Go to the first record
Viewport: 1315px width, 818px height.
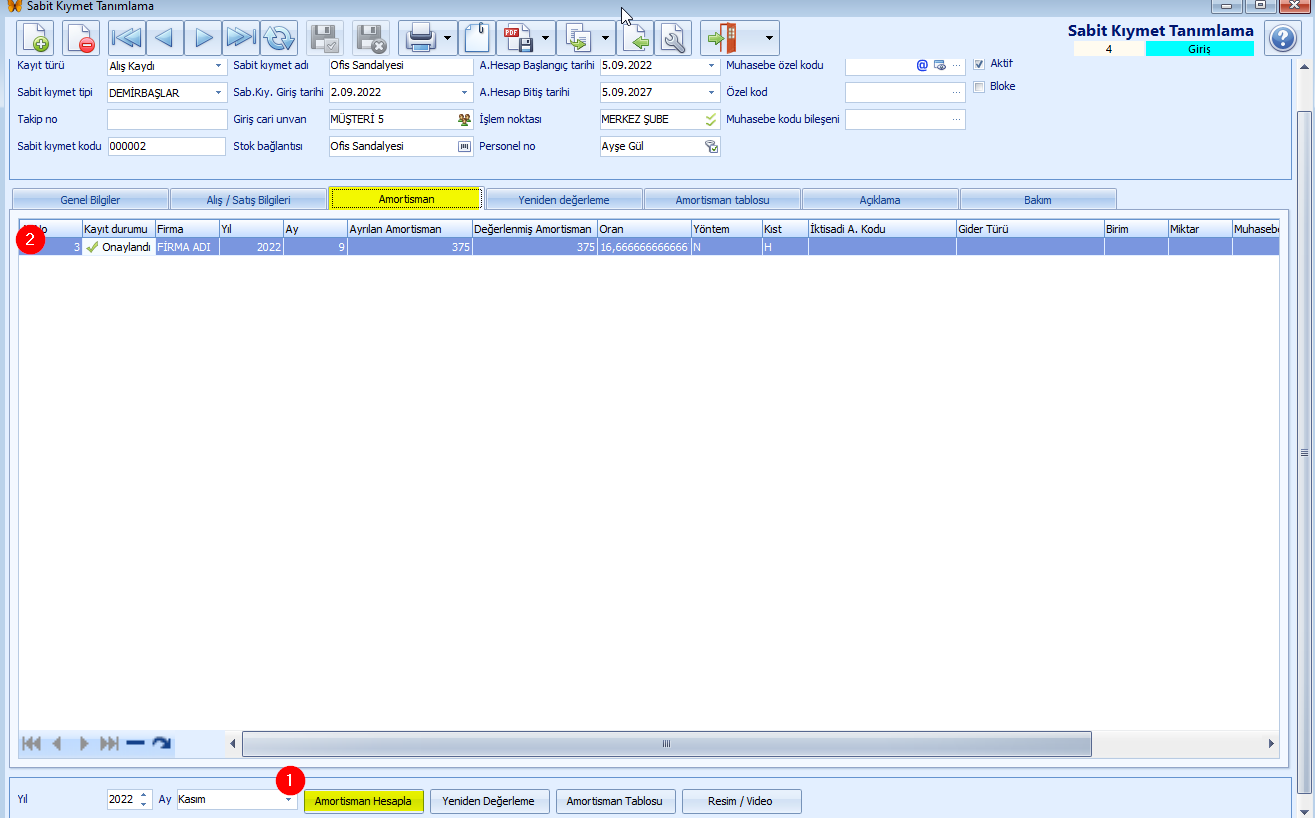126,39
